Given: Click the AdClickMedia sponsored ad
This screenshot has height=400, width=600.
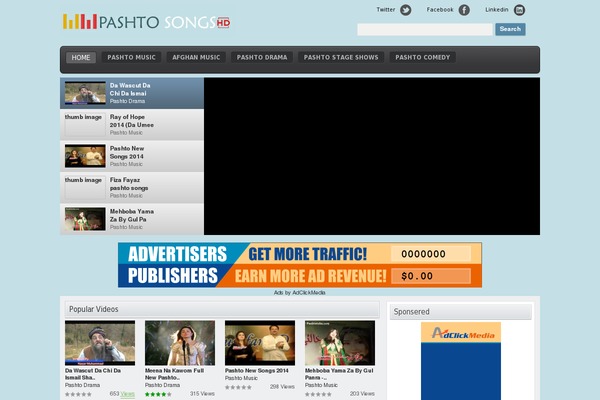Looking at the screenshot, I should pos(461,361).
